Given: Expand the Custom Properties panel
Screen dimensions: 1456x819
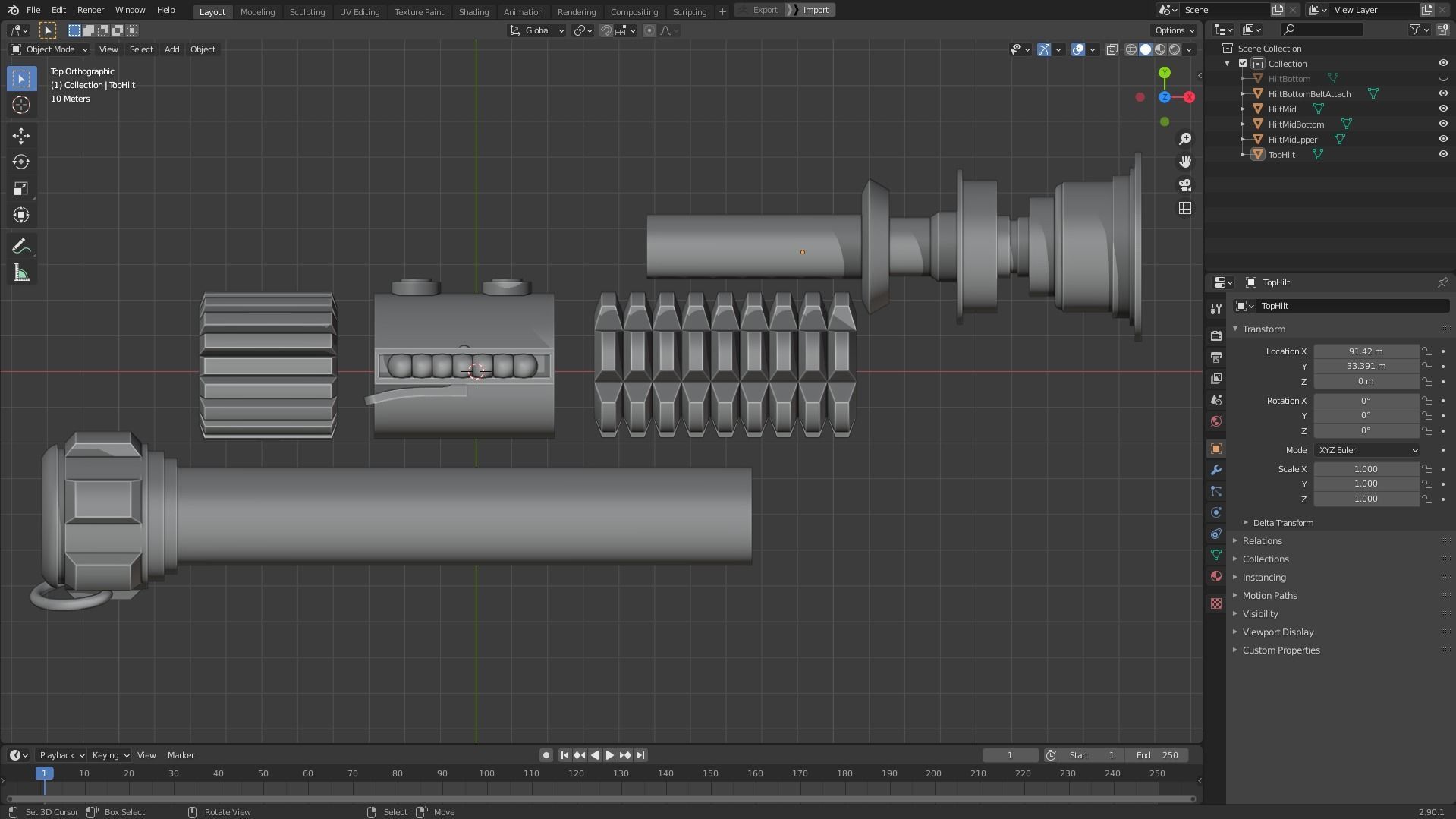Looking at the screenshot, I should 1281,650.
